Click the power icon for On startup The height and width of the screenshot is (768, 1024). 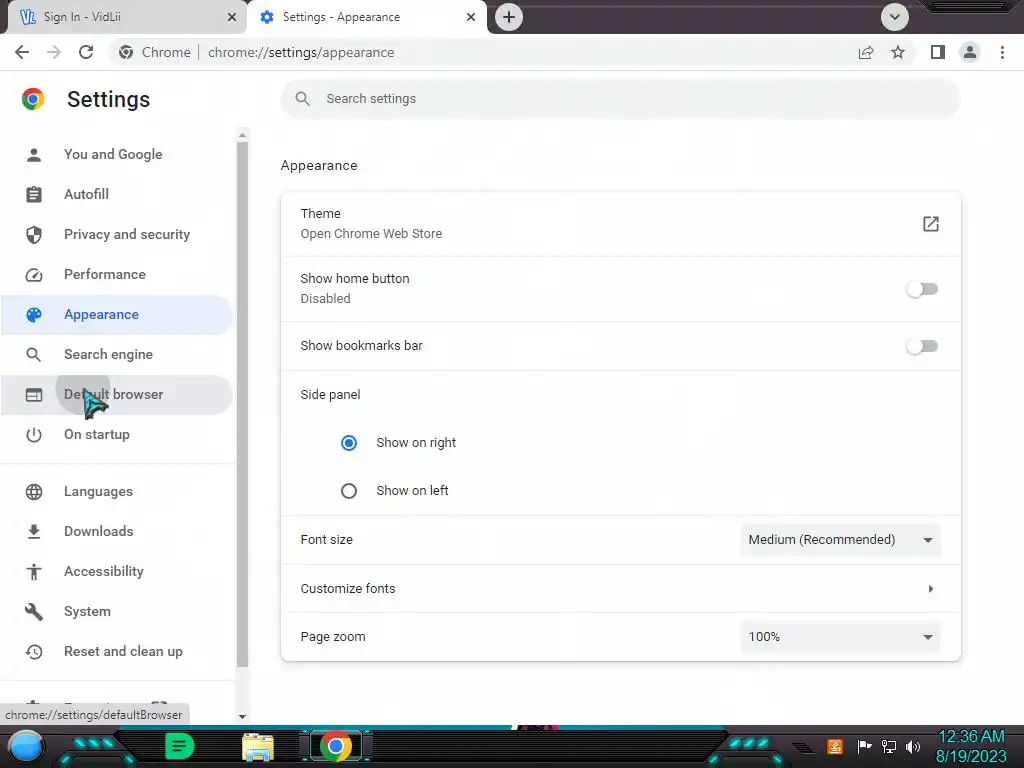(34, 435)
